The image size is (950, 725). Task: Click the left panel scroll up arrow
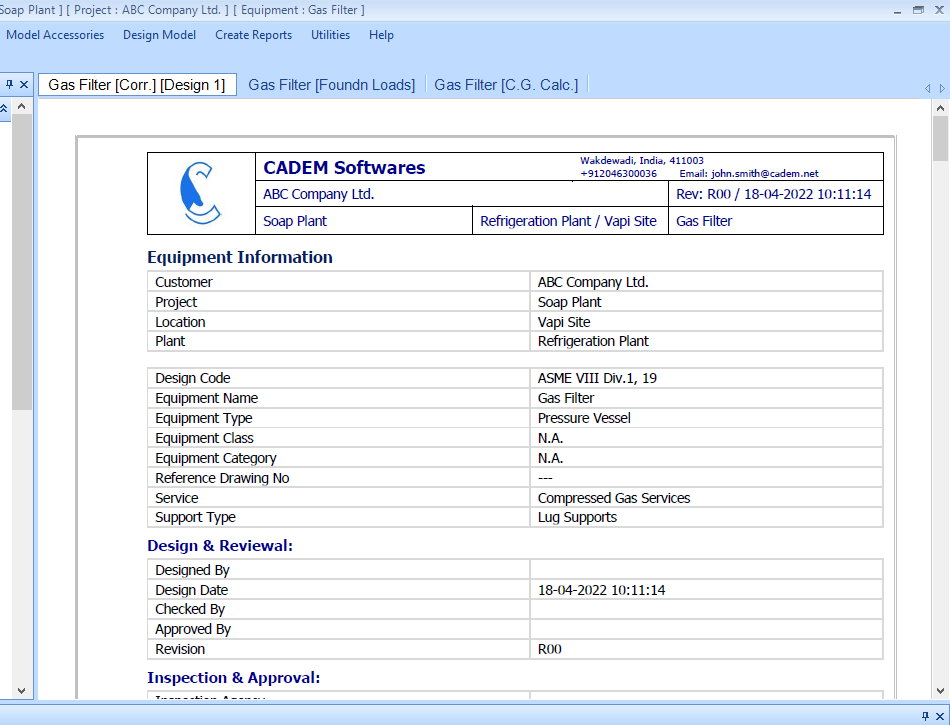(x=22, y=107)
